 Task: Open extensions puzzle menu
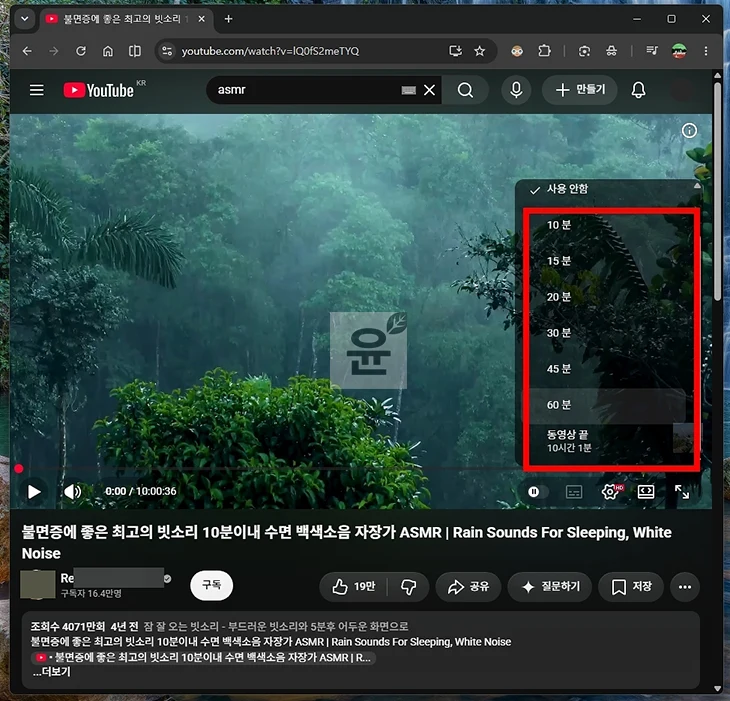pyautogui.click(x=544, y=51)
